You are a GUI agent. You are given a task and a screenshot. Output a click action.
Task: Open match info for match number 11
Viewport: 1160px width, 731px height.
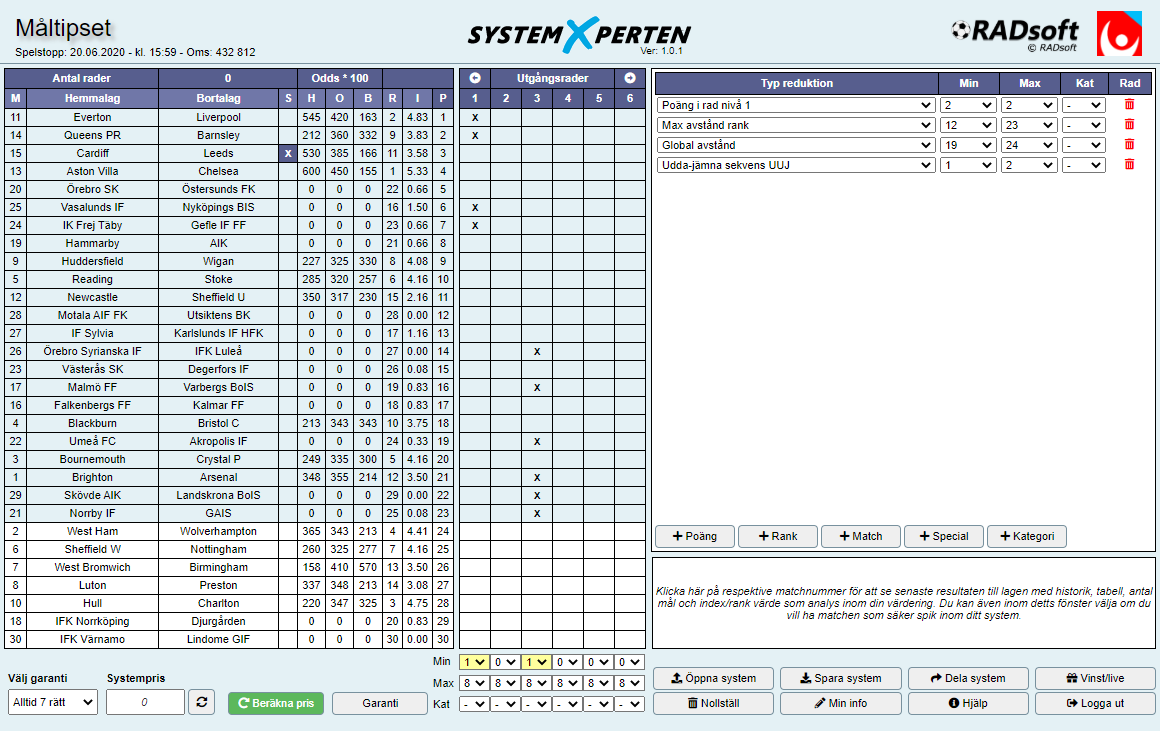(15, 117)
